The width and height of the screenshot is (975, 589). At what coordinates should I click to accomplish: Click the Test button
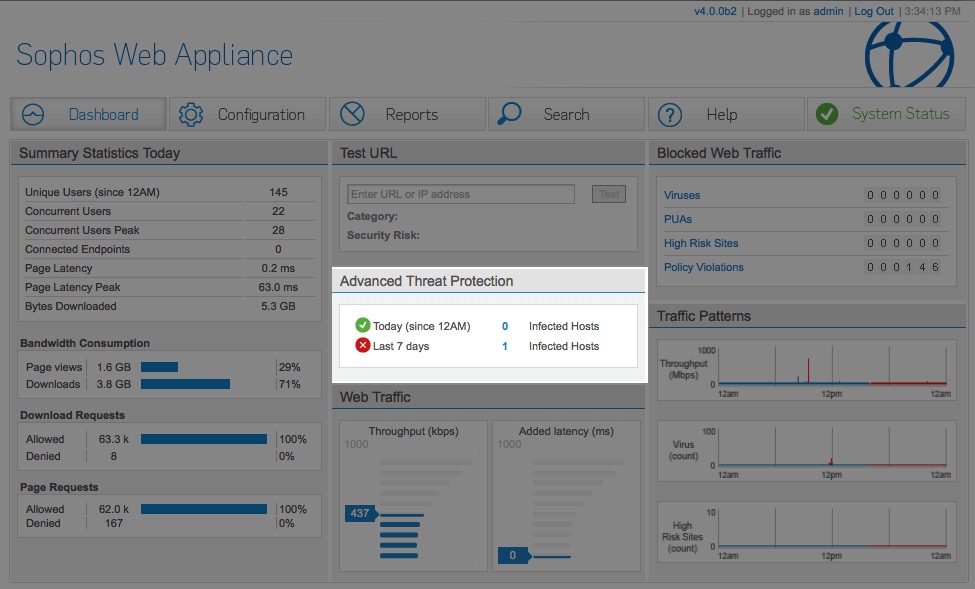click(609, 194)
